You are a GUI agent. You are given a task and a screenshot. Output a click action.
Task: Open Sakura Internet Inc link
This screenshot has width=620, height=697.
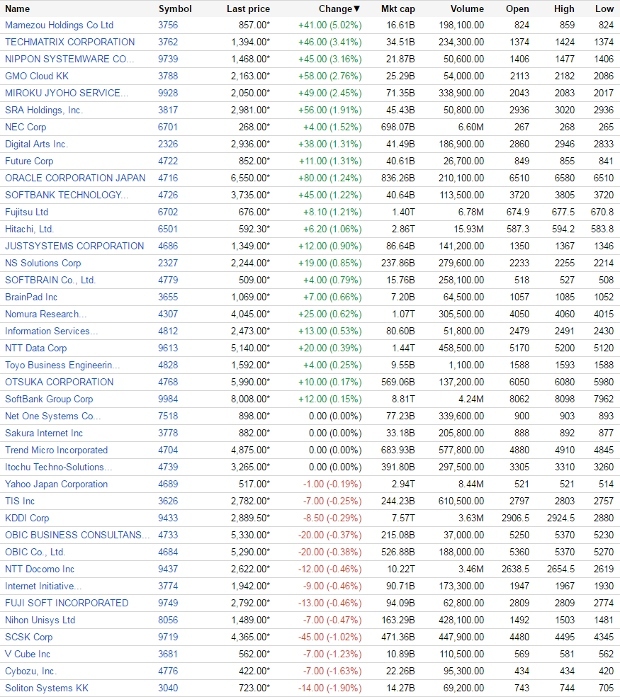click(44, 433)
